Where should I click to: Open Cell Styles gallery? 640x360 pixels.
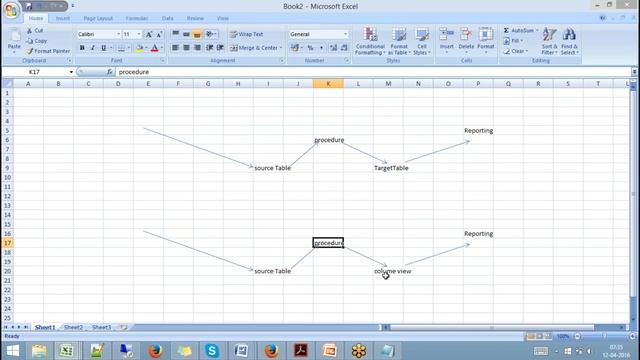click(422, 41)
